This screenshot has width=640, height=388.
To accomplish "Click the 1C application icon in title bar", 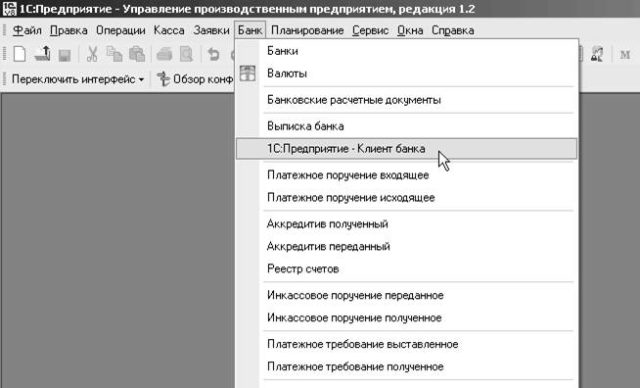I will click(9, 9).
